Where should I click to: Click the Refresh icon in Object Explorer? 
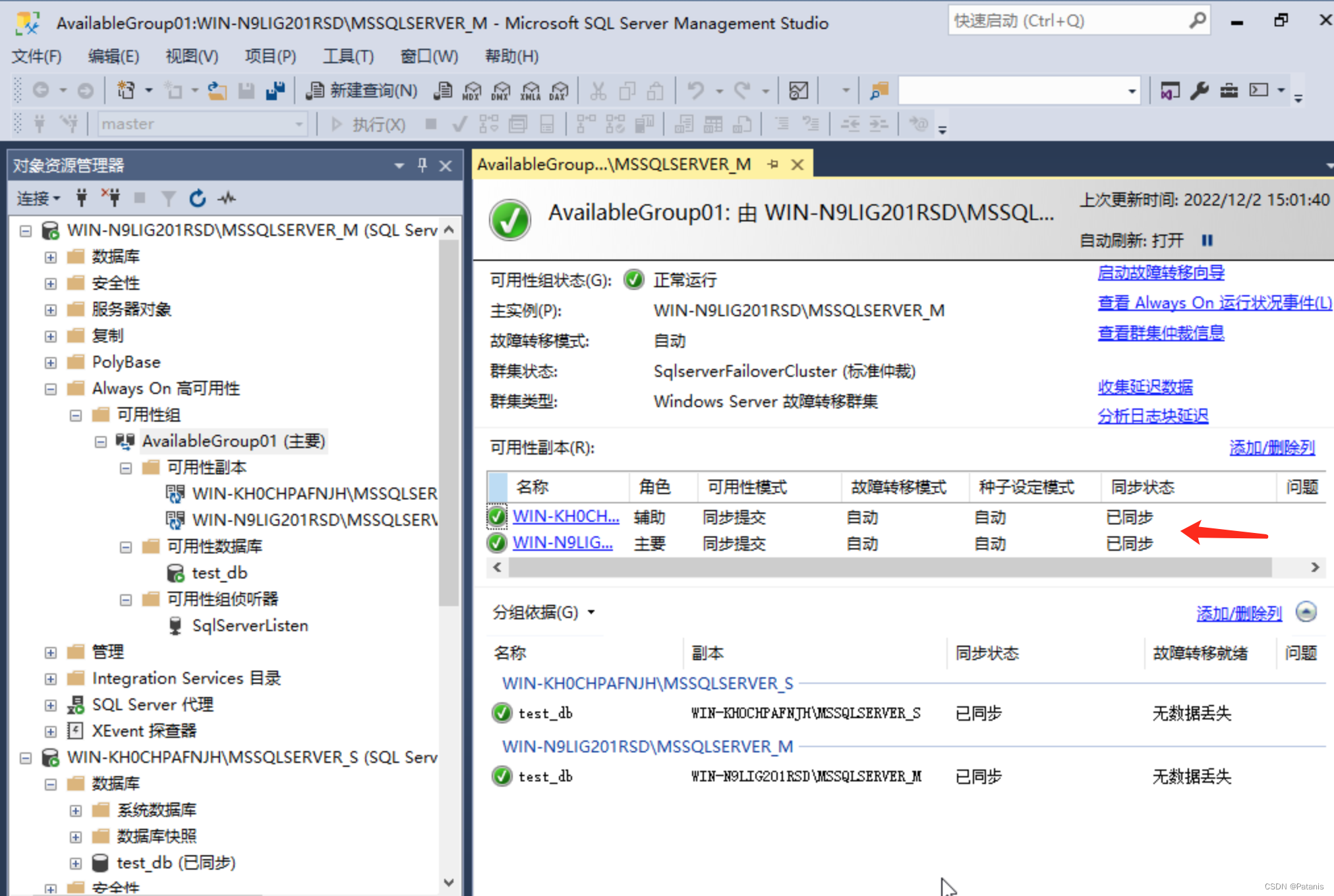(197, 198)
